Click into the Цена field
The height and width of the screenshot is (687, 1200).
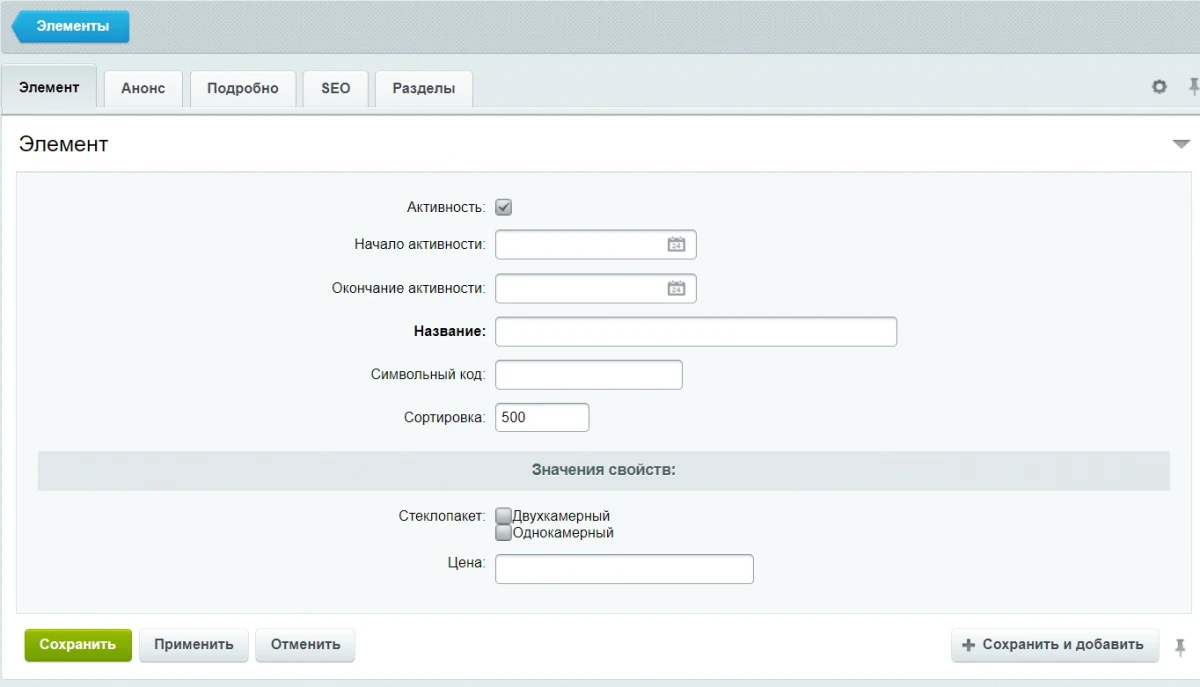[x=624, y=569]
